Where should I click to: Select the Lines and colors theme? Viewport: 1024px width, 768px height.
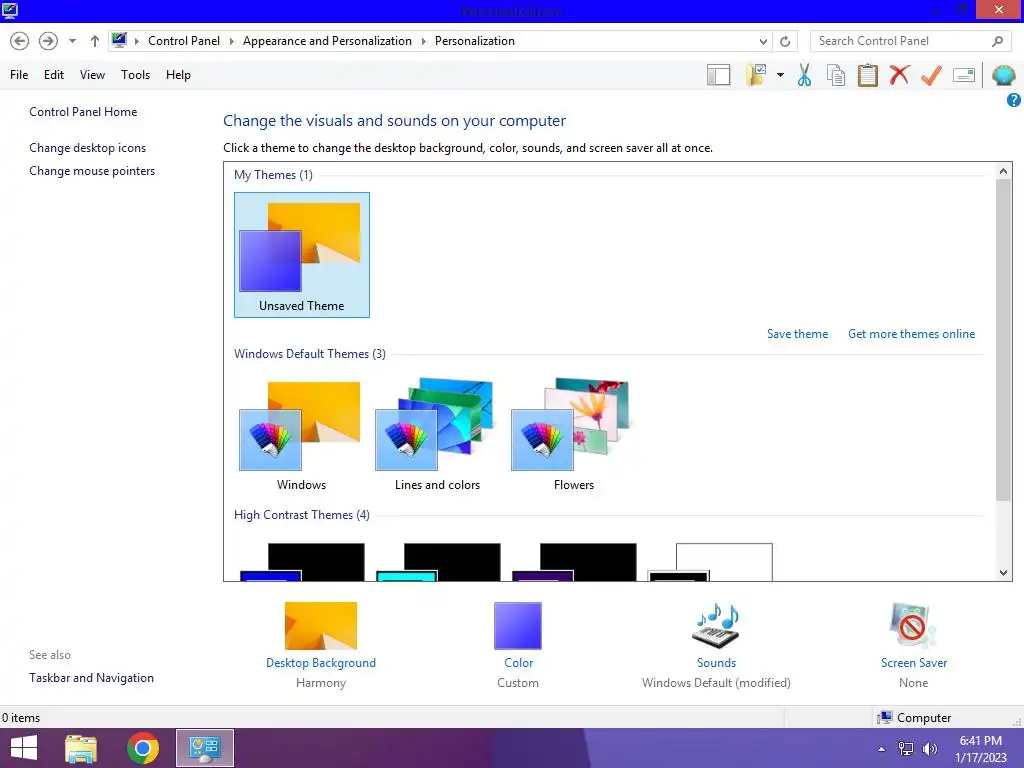click(437, 436)
